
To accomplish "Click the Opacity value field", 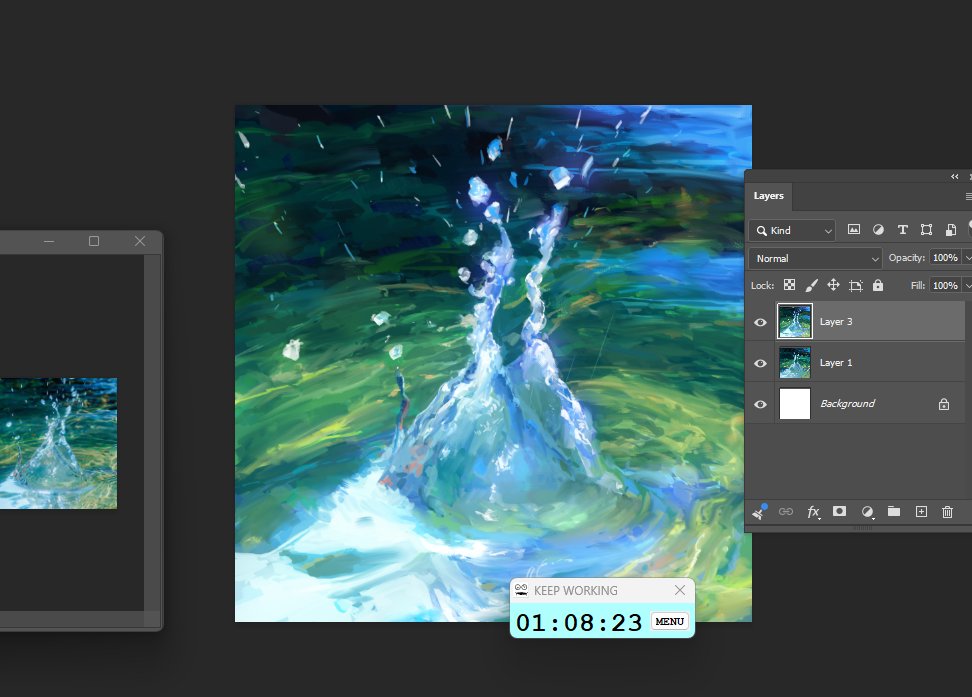I will tap(945, 257).
